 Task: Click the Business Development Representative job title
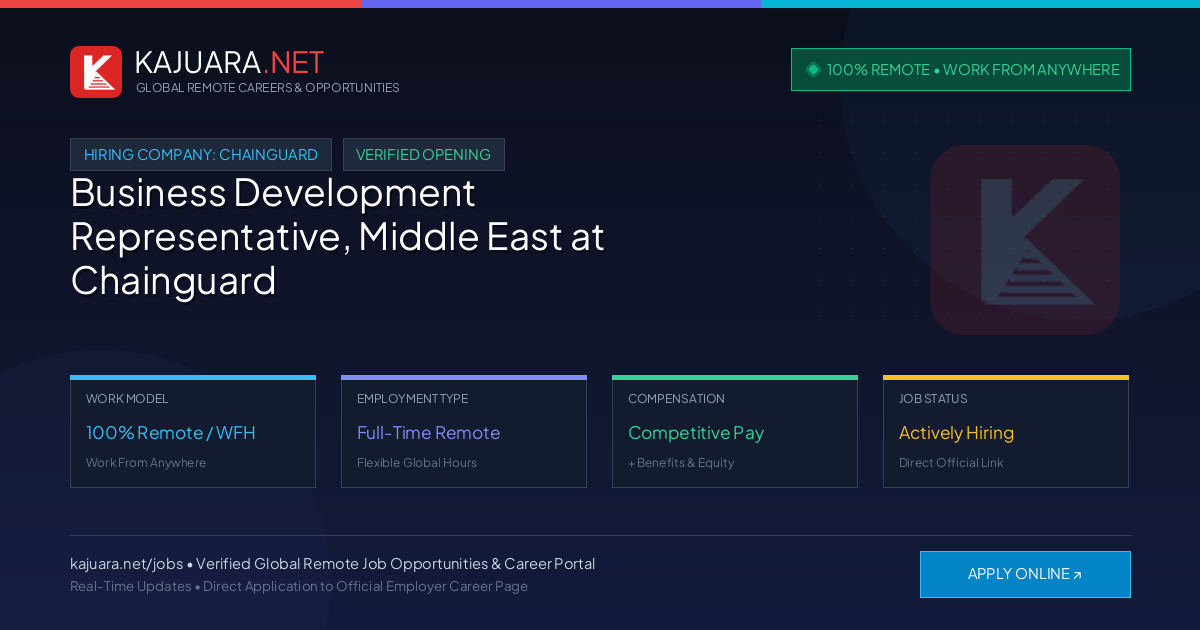338,236
